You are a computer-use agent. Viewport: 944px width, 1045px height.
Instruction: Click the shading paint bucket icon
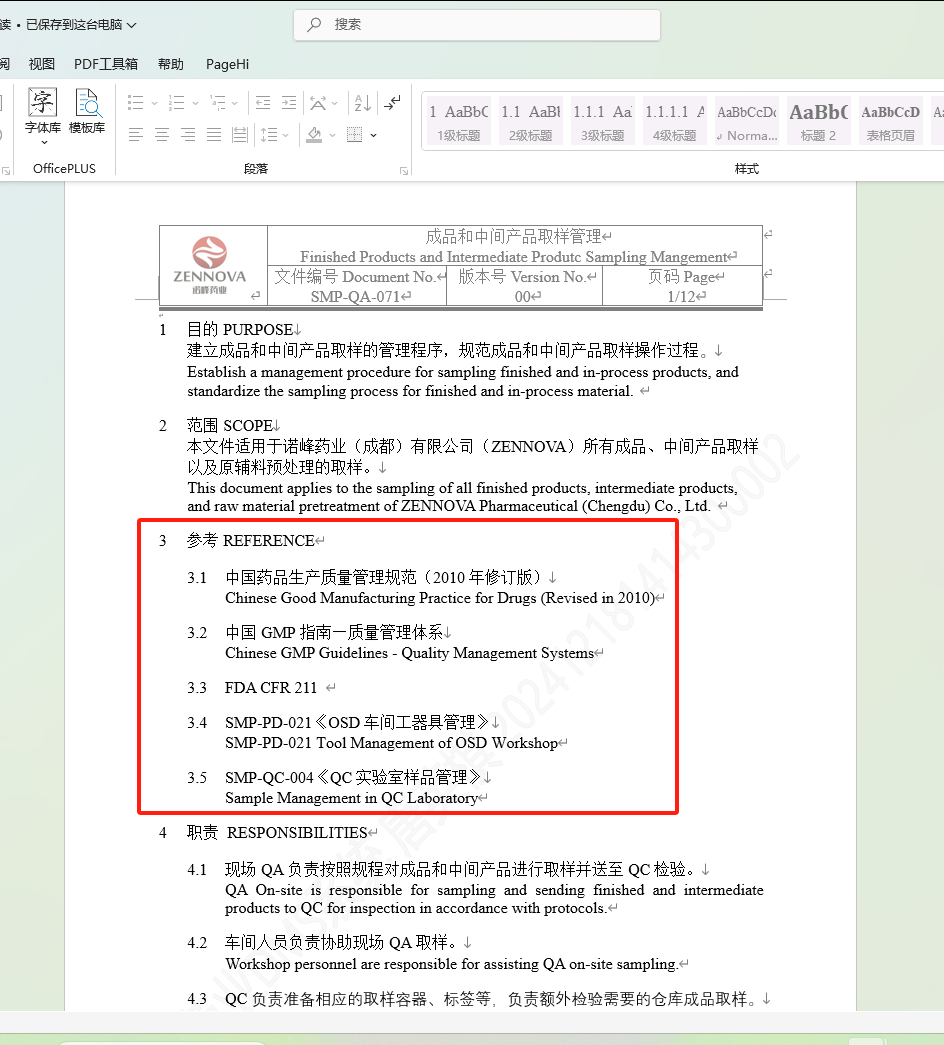pos(315,135)
